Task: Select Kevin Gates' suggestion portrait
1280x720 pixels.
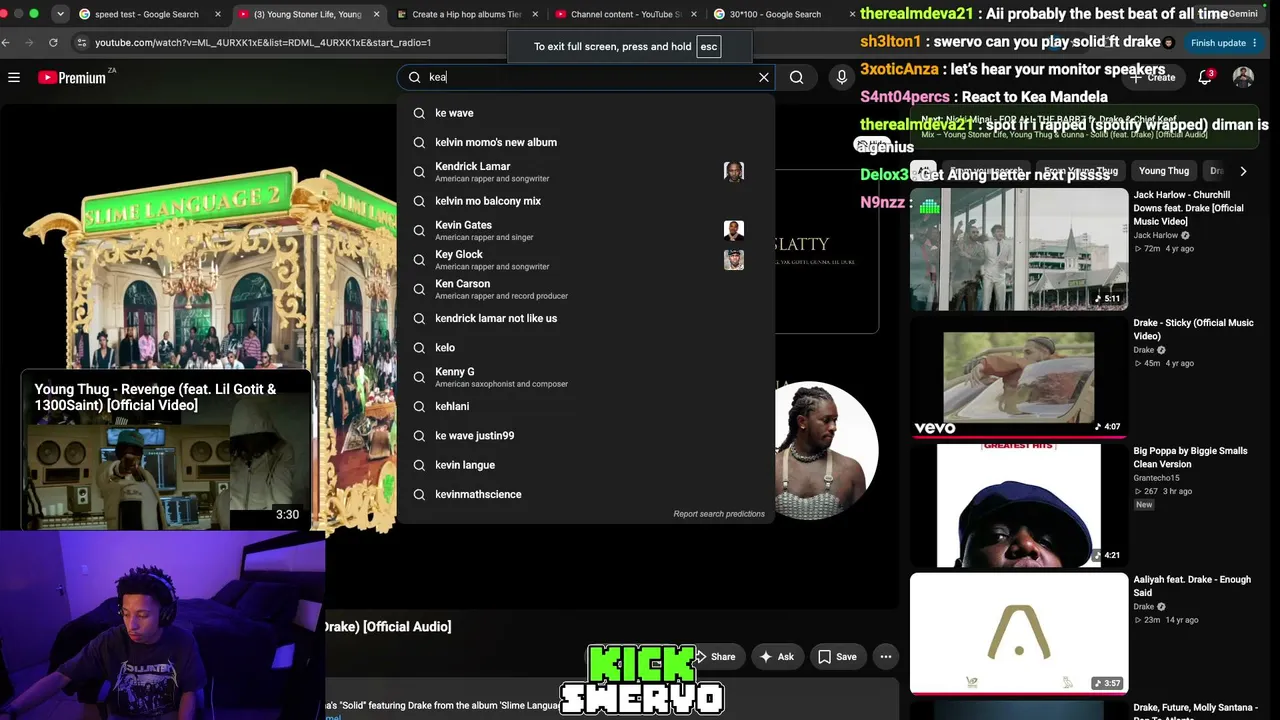Action: pos(734,231)
